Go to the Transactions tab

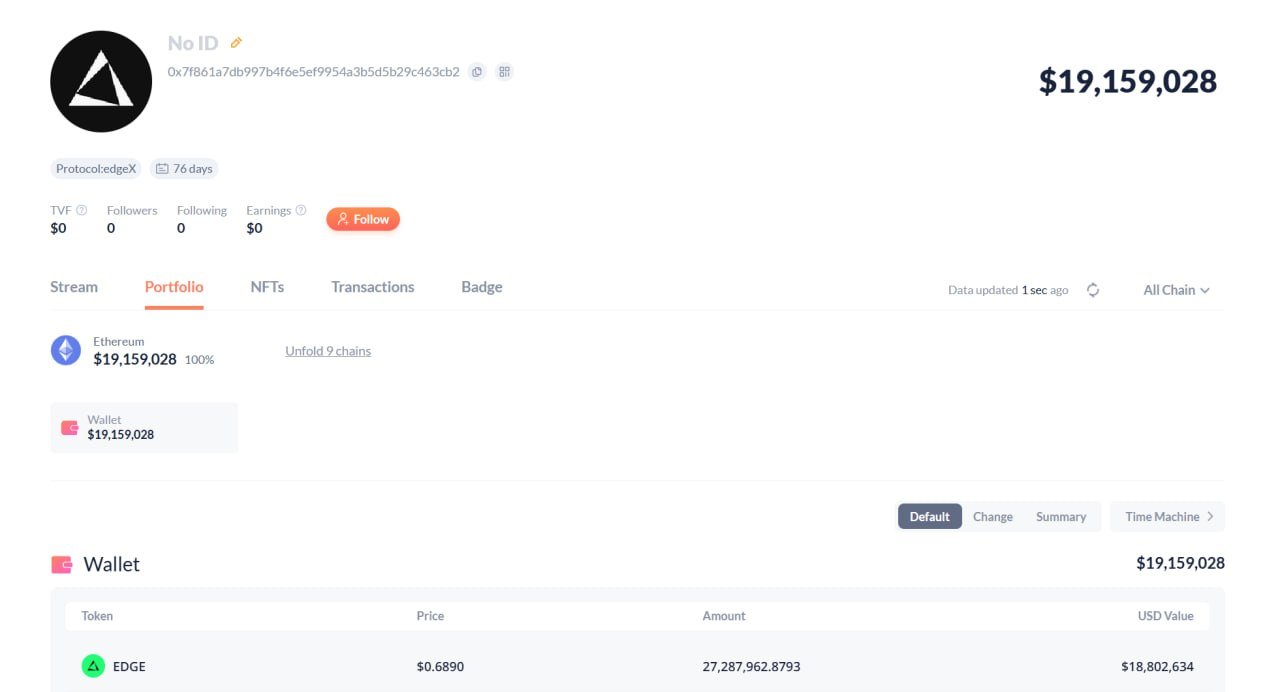tap(373, 287)
